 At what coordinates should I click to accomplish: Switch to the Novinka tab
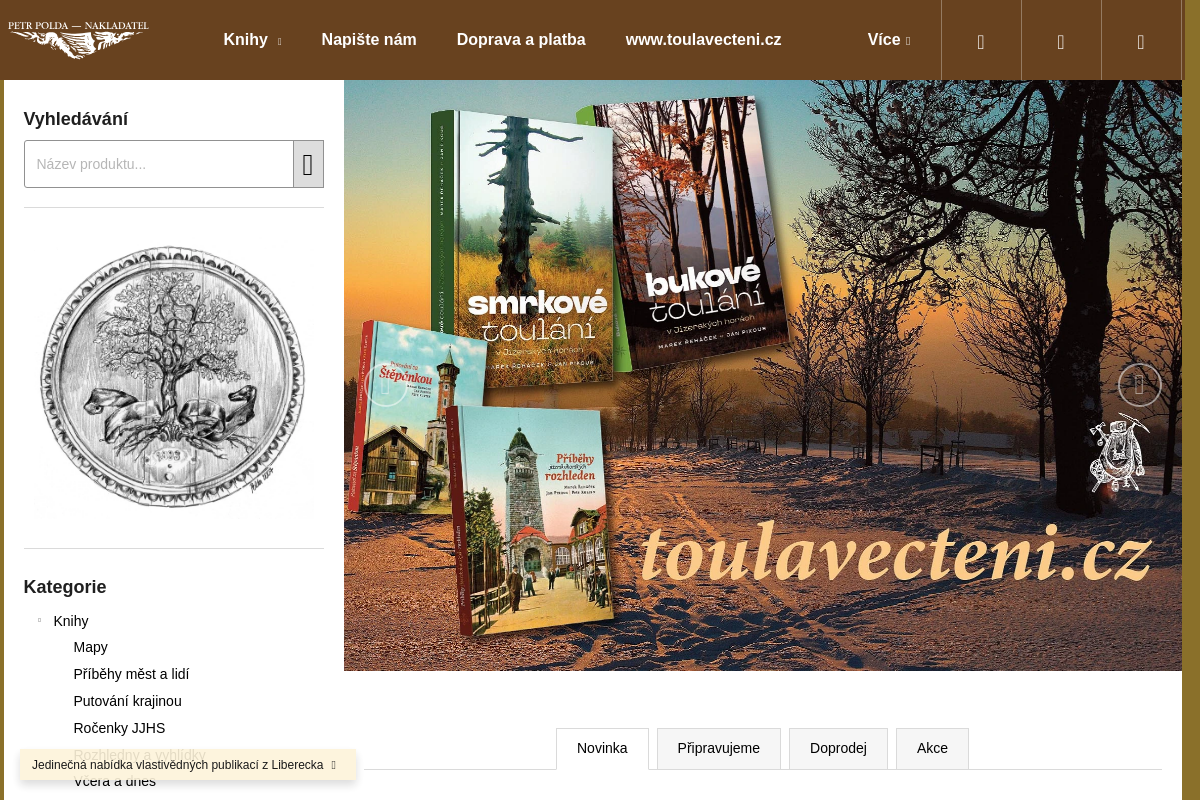[602, 748]
